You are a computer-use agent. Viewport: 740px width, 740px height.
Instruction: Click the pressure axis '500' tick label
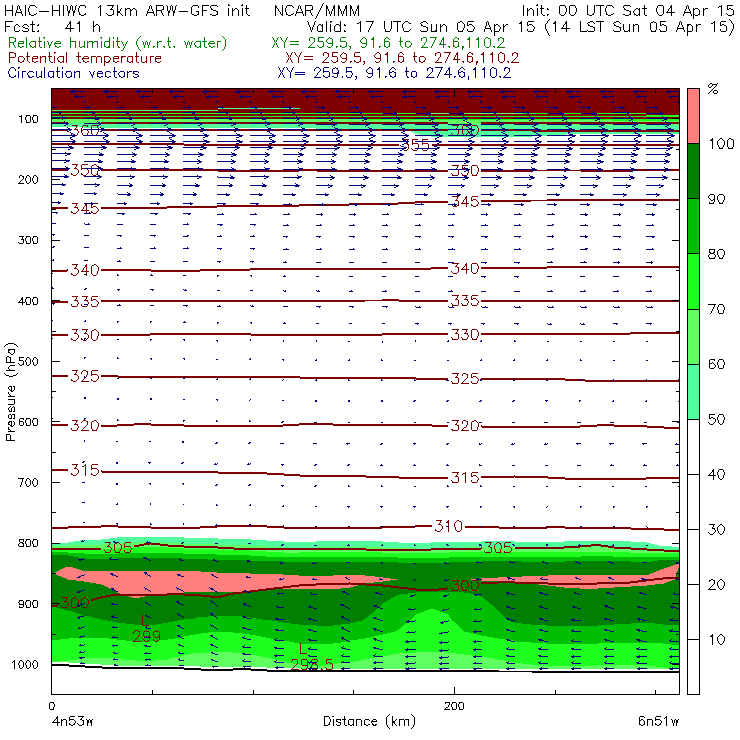pyautogui.click(x=28, y=362)
